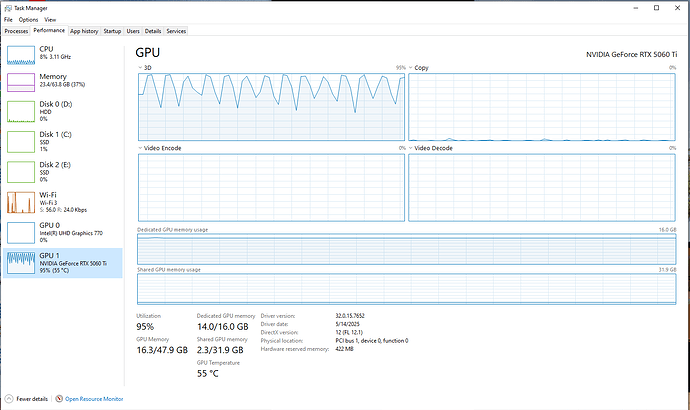The height and width of the screenshot is (410, 690).
Task: Click the 95% Utilization value
Action: (x=145, y=327)
